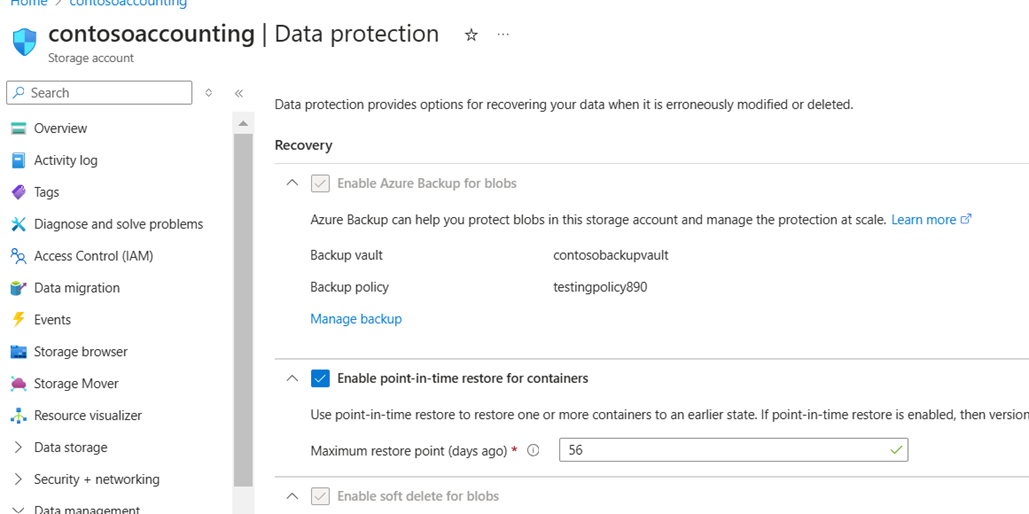The width and height of the screenshot is (1029, 514).
Task: Click the info icon beside Maximum restore point
Action: click(533, 451)
